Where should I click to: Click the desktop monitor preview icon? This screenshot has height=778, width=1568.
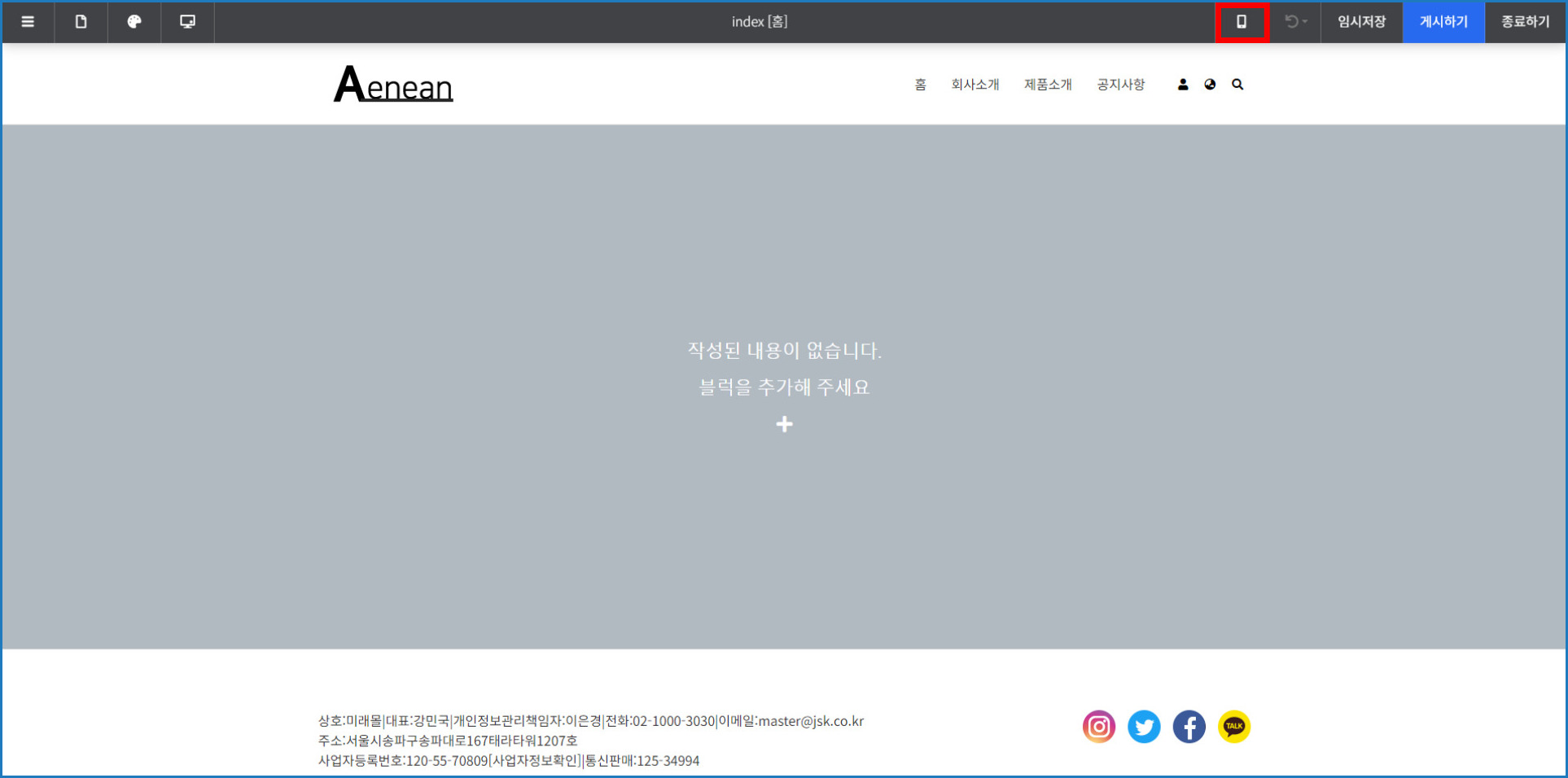[x=187, y=22]
